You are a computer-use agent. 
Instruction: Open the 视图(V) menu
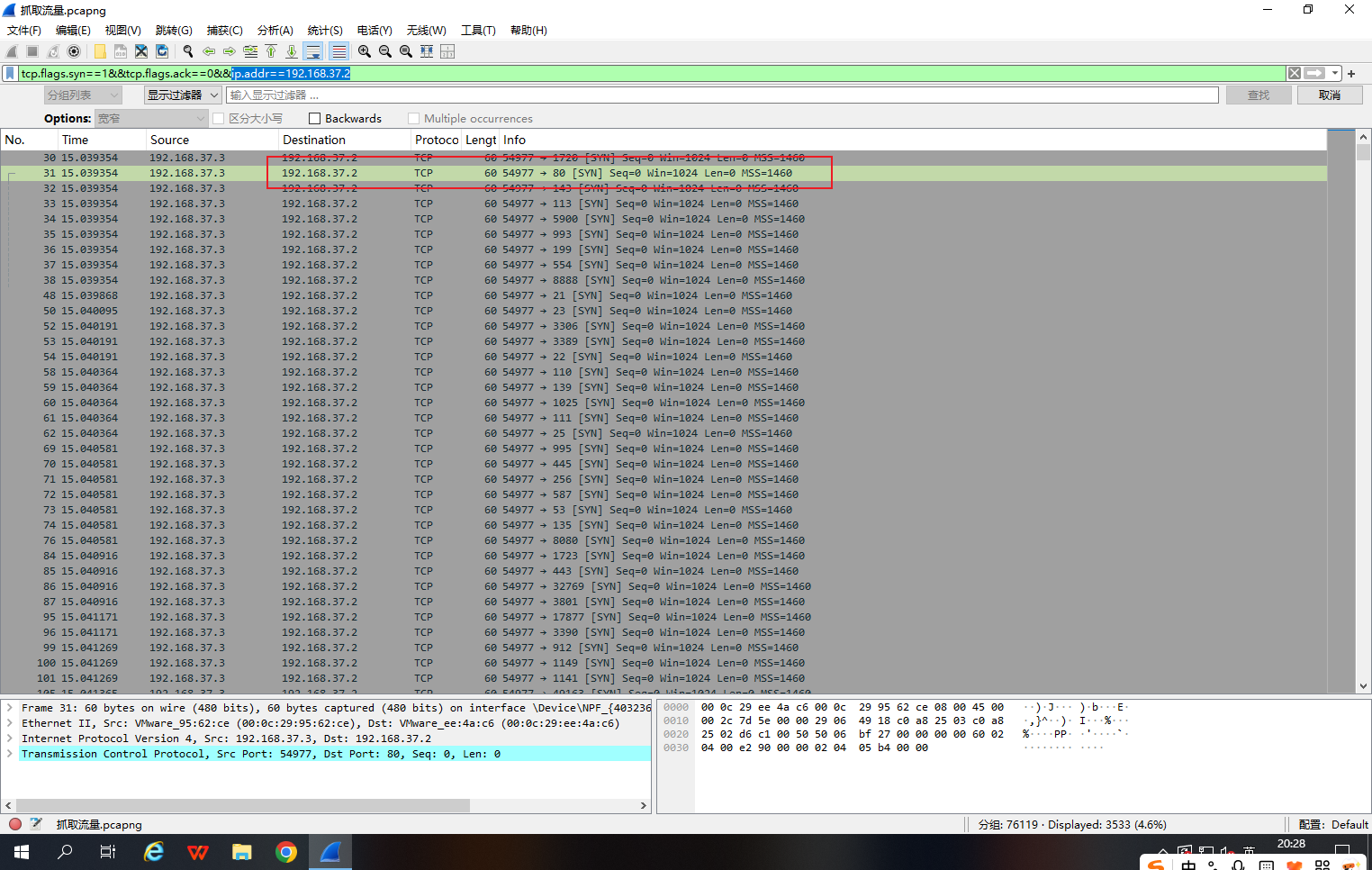pos(123,31)
